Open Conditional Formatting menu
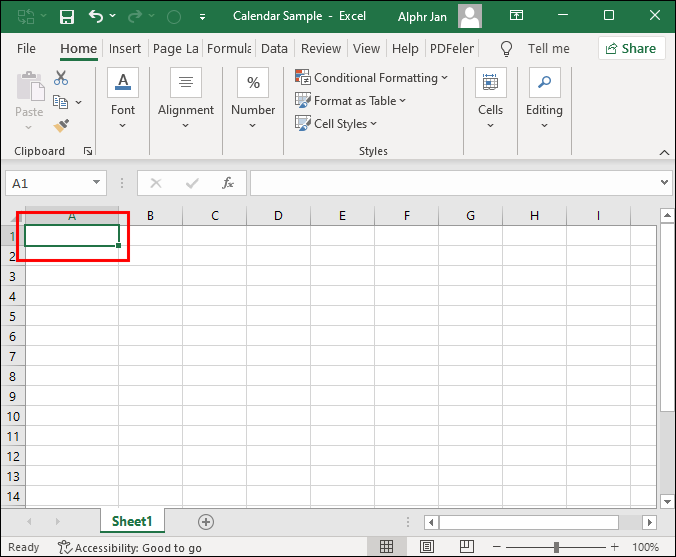Viewport: 676px width, 557px height. coord(372,78)
